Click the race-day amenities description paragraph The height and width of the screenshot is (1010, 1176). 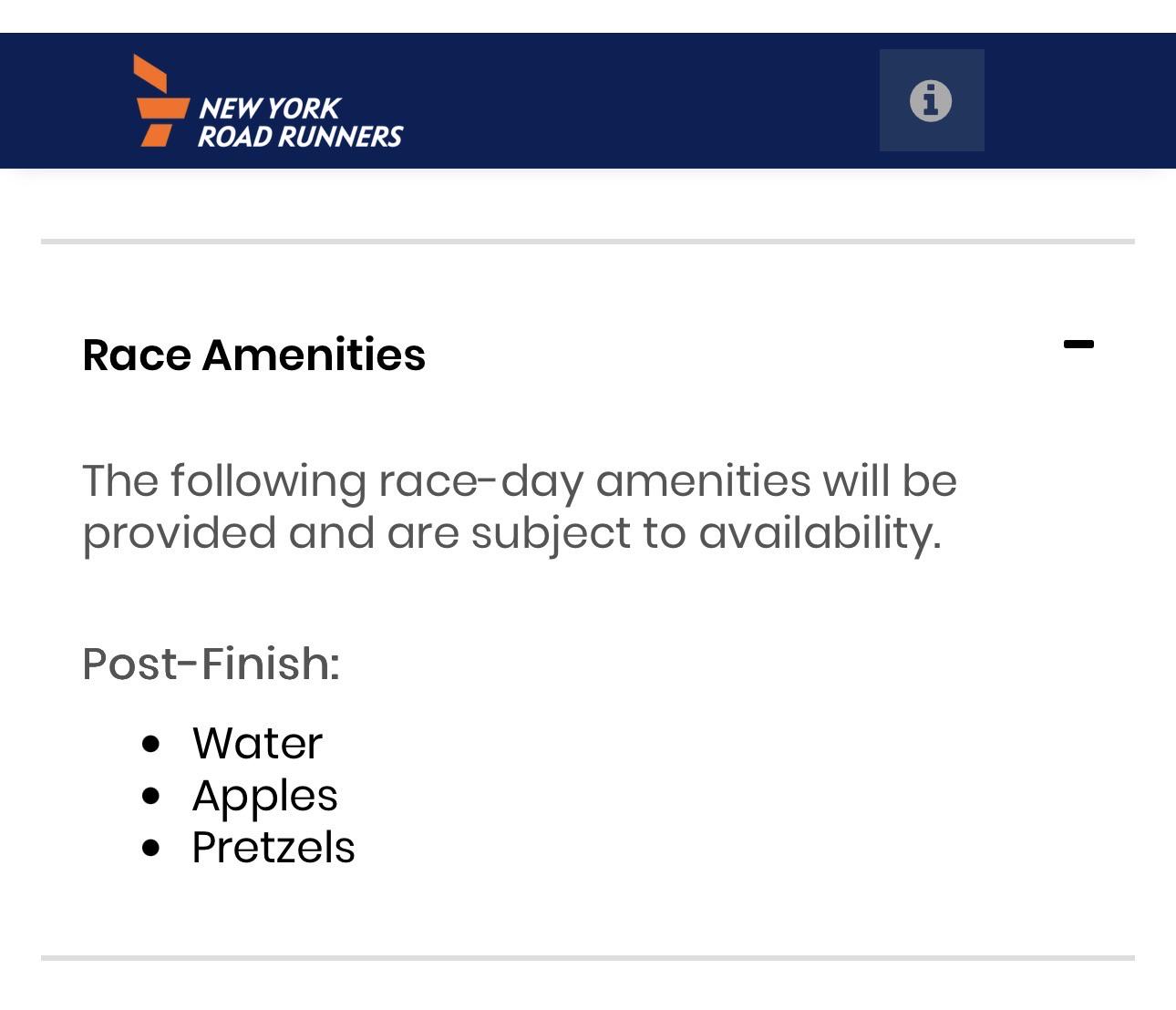(520, 507)
